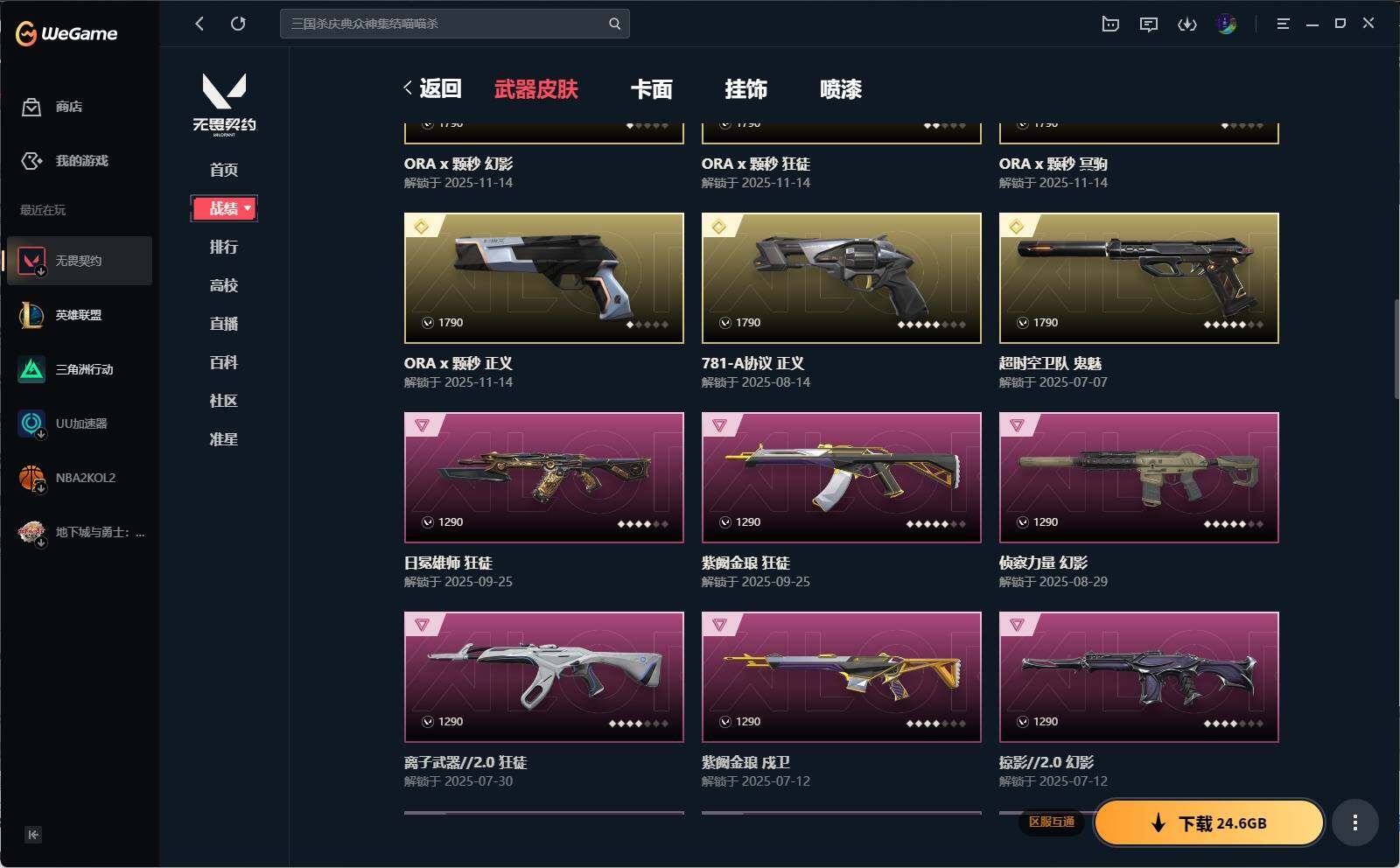Open the download manager icon
1400x868 pixels.
[x=1187, y=24]
